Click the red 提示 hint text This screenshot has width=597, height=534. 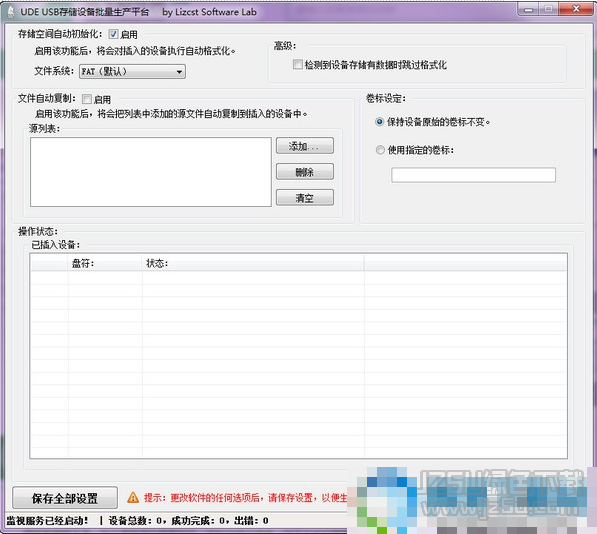click(x=246, y=498)
